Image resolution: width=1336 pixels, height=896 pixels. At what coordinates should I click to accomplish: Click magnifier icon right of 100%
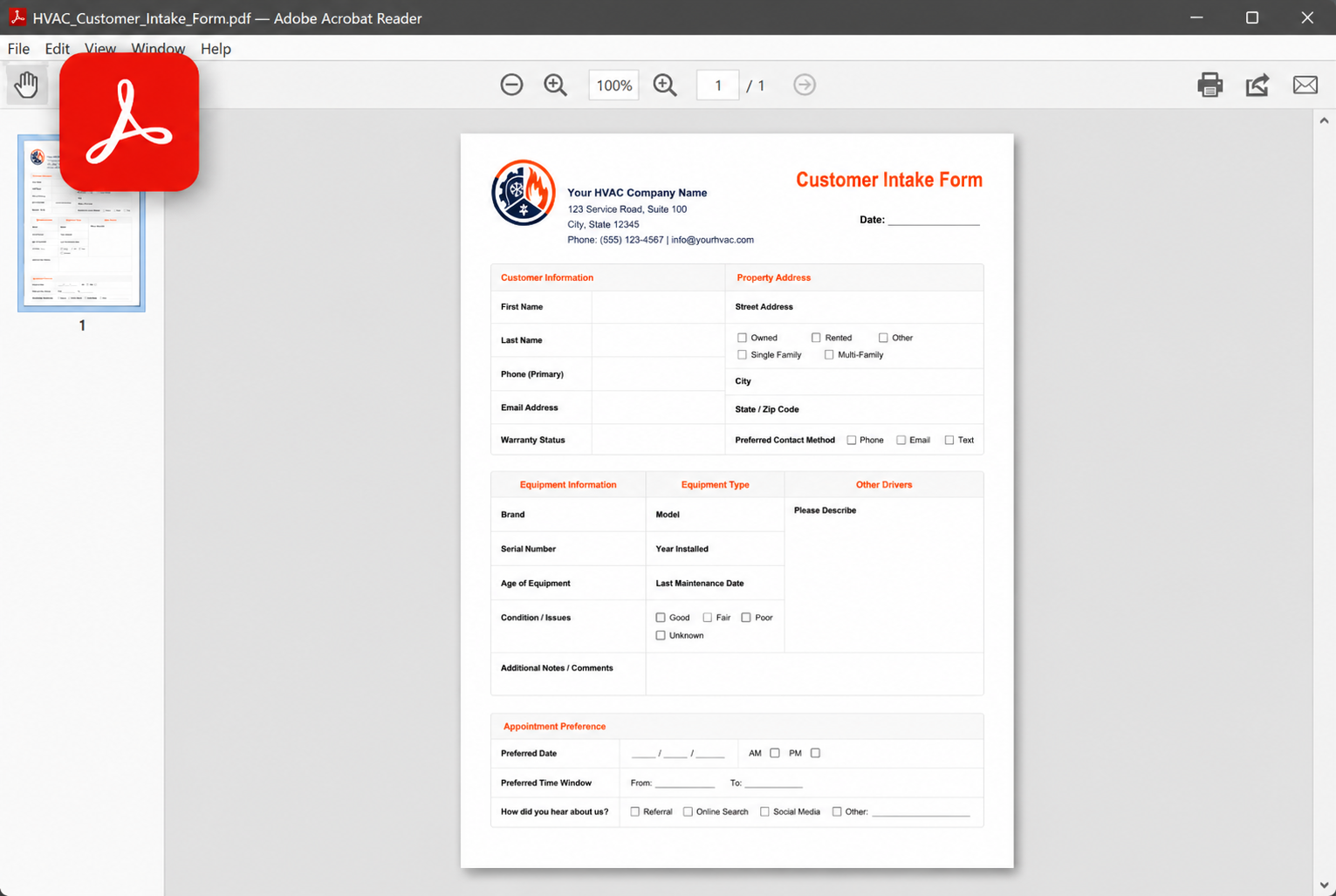pyautogui.click(x=665, y=85)
